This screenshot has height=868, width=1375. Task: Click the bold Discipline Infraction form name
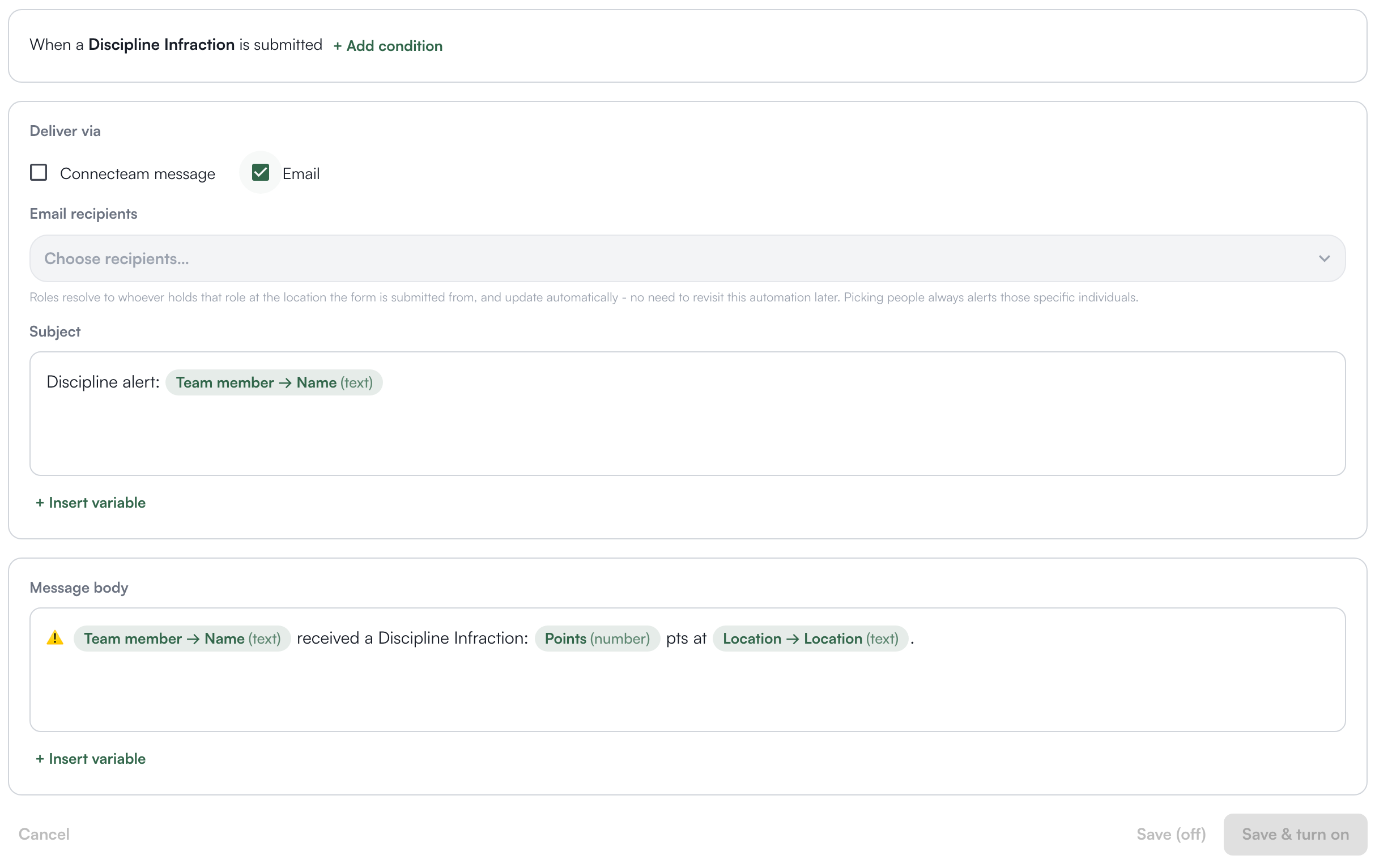[x=161, y=45]
